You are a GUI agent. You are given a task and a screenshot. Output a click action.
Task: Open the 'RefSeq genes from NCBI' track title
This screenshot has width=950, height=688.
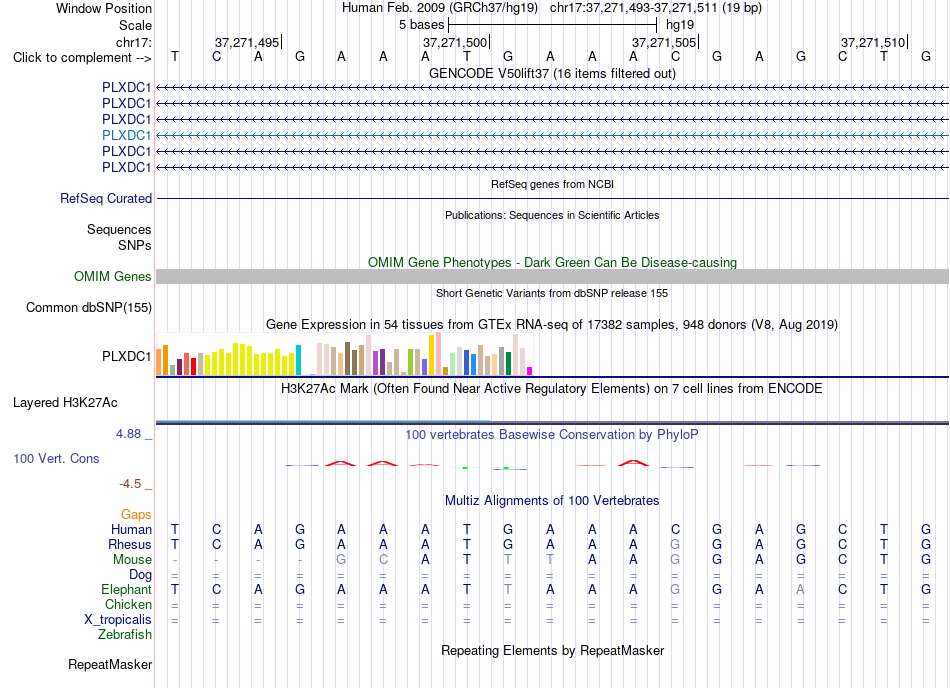click(552, 184)
